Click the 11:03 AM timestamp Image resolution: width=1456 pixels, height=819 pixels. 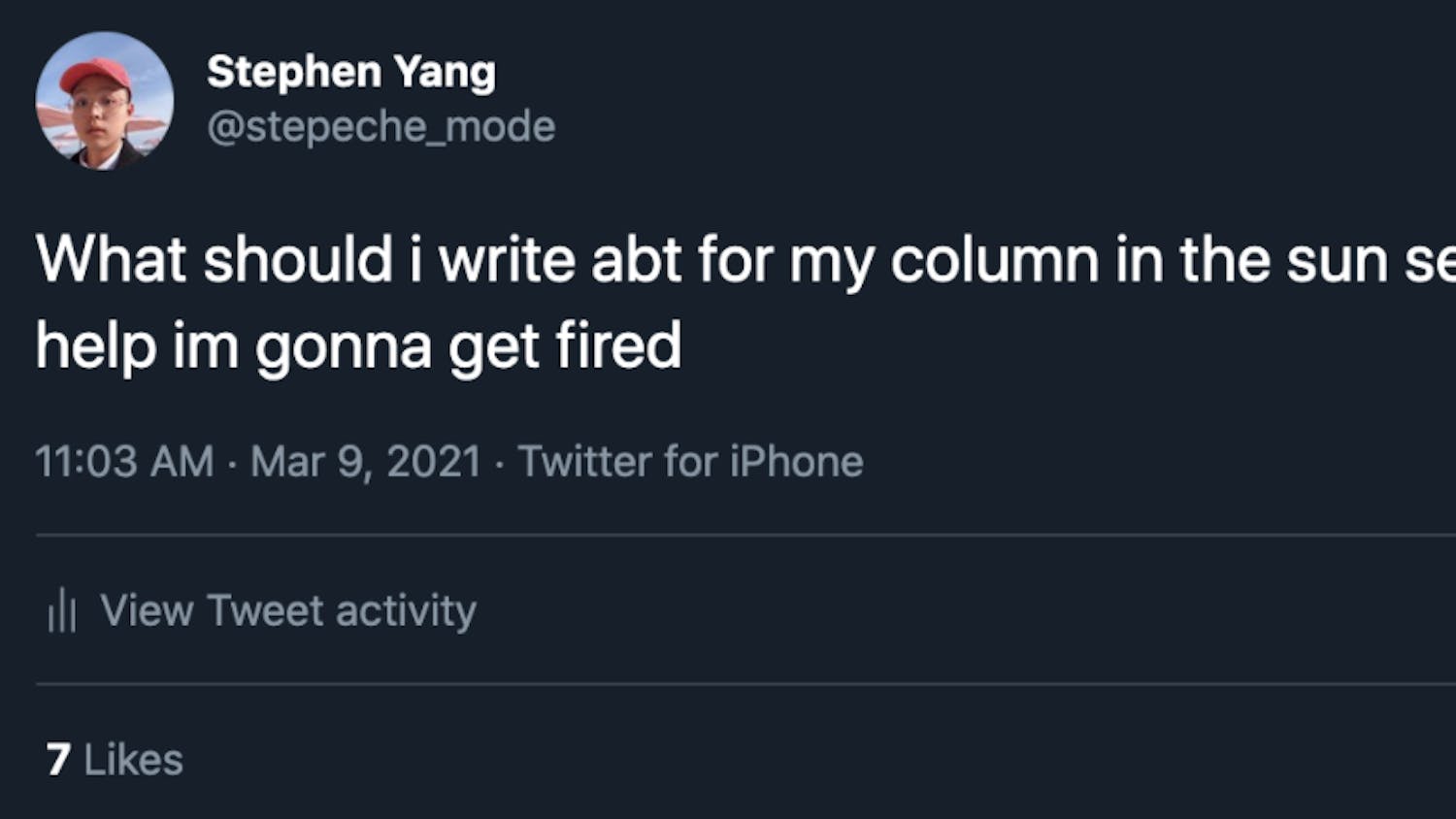click(x=124, y=462)
